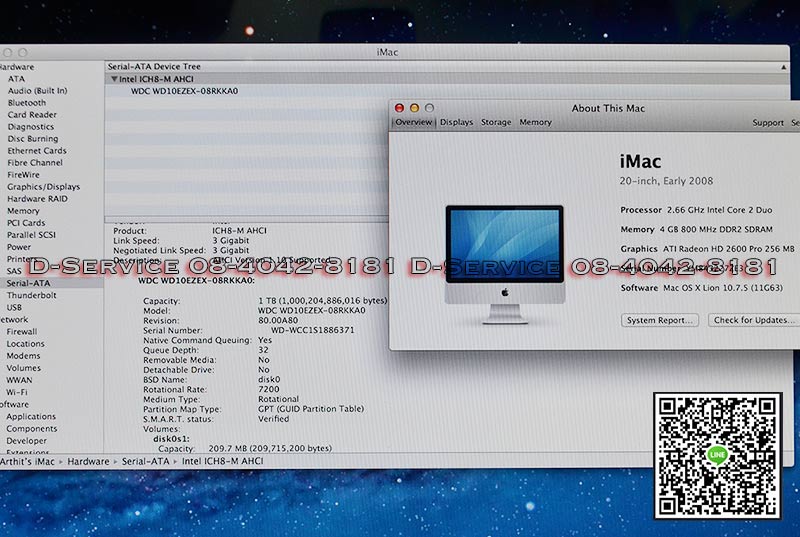Minimize the About This Mac window

pos(414,108)
